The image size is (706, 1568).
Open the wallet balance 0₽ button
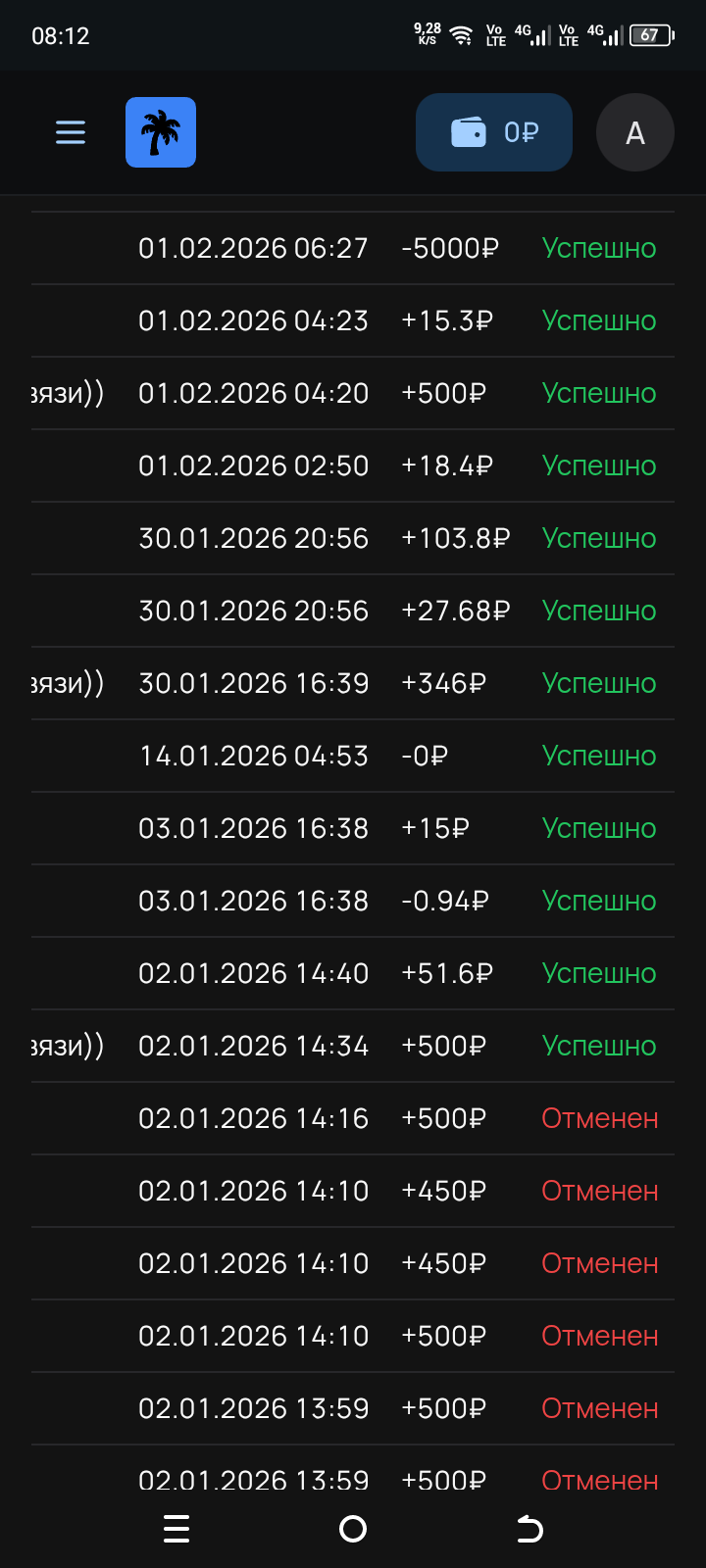494,132
